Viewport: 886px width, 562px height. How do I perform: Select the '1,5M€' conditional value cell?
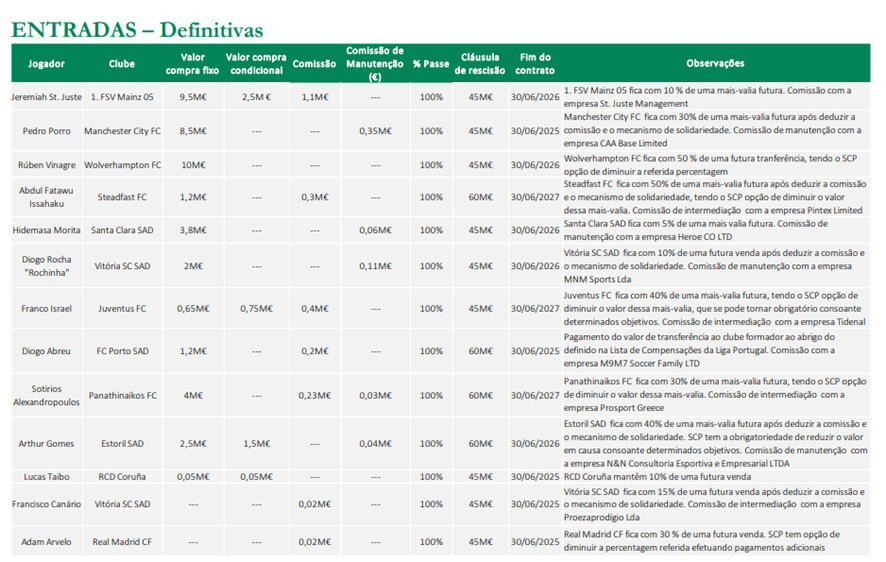[257, 444]
